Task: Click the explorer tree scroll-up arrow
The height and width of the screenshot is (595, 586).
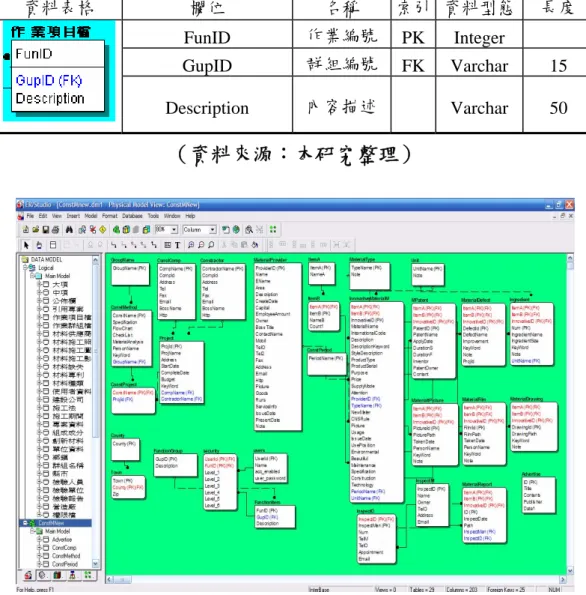Action: tap(96, 260)
